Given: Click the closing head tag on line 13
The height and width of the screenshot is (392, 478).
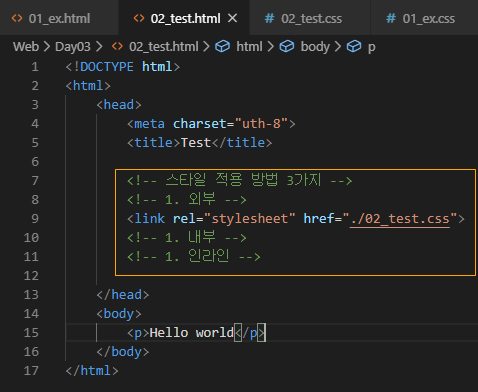Looking at the screenshot, I should [122, 295].
